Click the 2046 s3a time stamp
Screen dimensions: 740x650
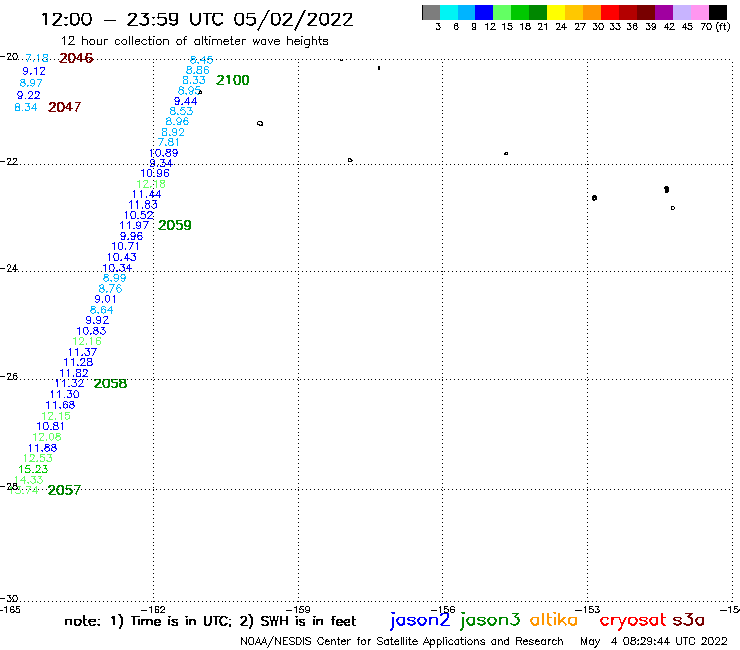[x=76, y=58]
